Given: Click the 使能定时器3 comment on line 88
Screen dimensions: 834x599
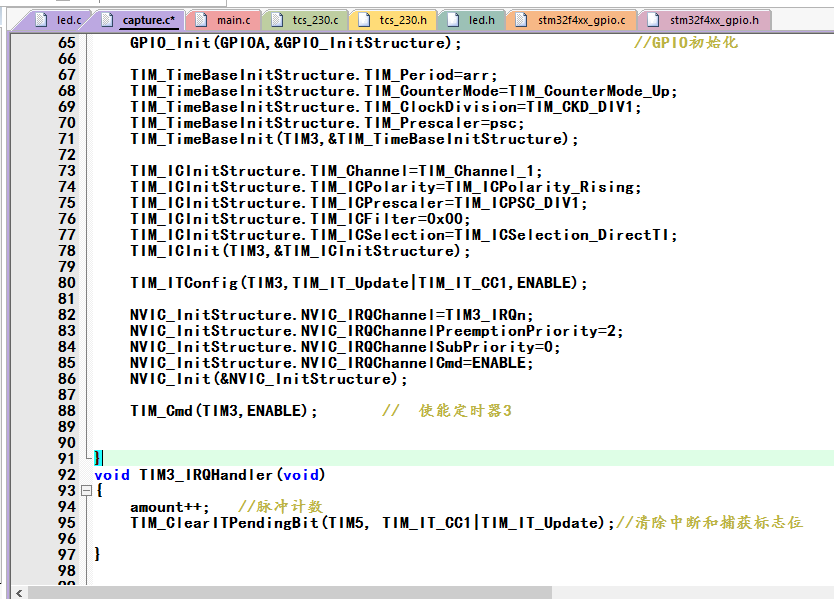Looking at the screenshot, I should coord(465,411).
